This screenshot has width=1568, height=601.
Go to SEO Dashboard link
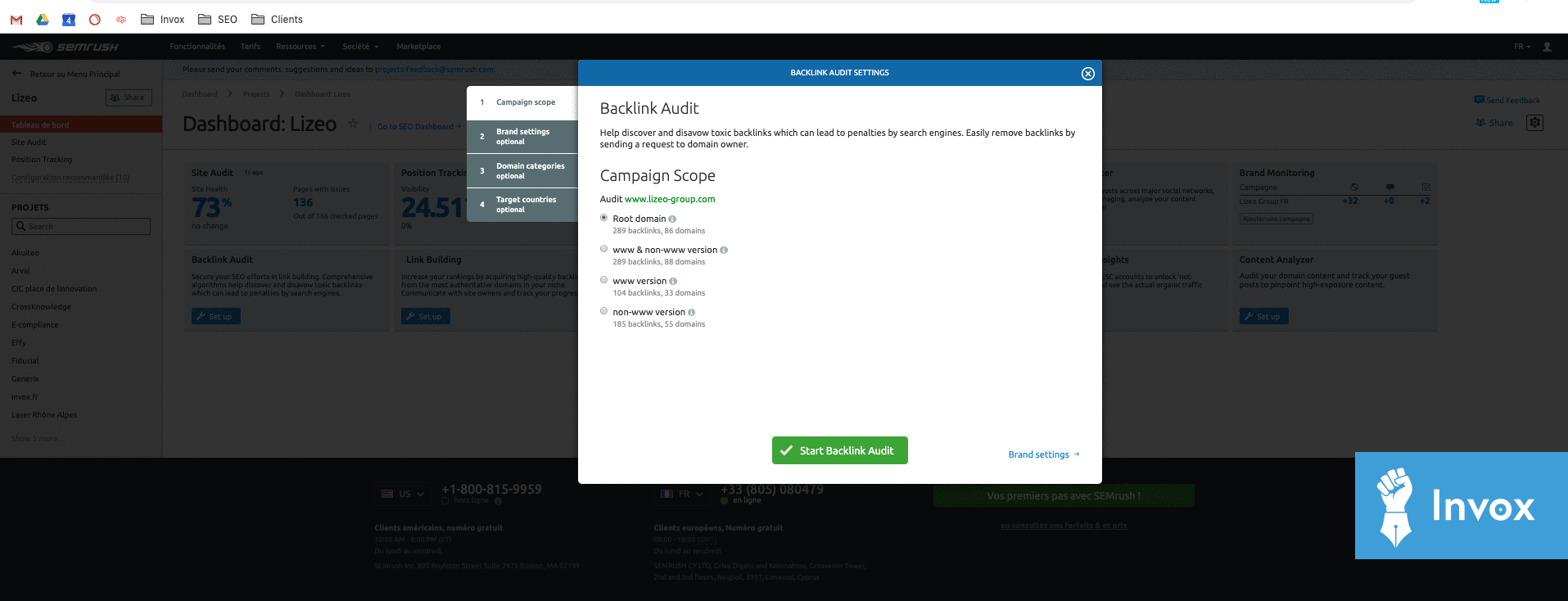coord(419,127)
